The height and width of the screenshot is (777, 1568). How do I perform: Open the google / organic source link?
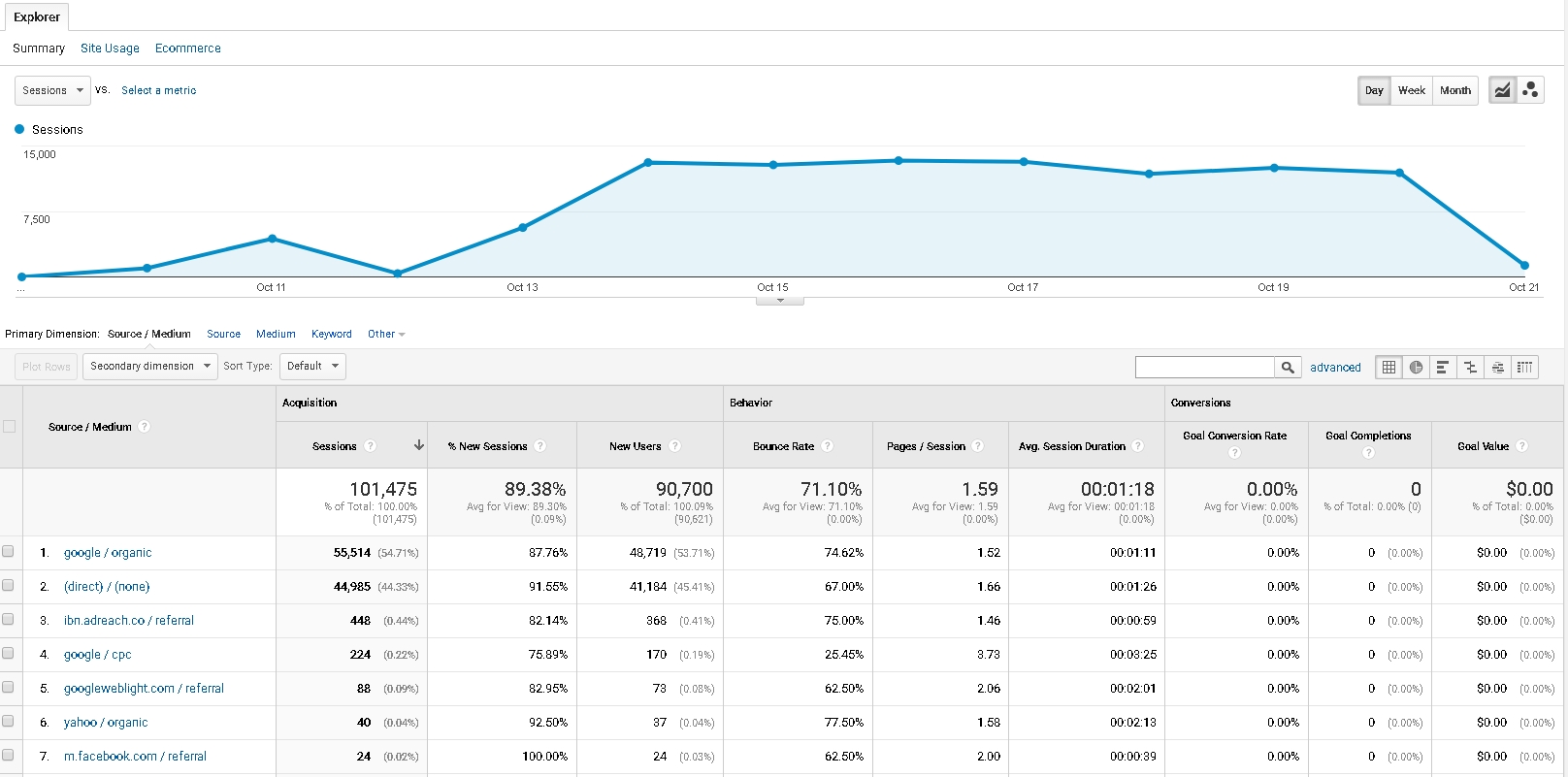pyautogui.click(x=108, y=553)
